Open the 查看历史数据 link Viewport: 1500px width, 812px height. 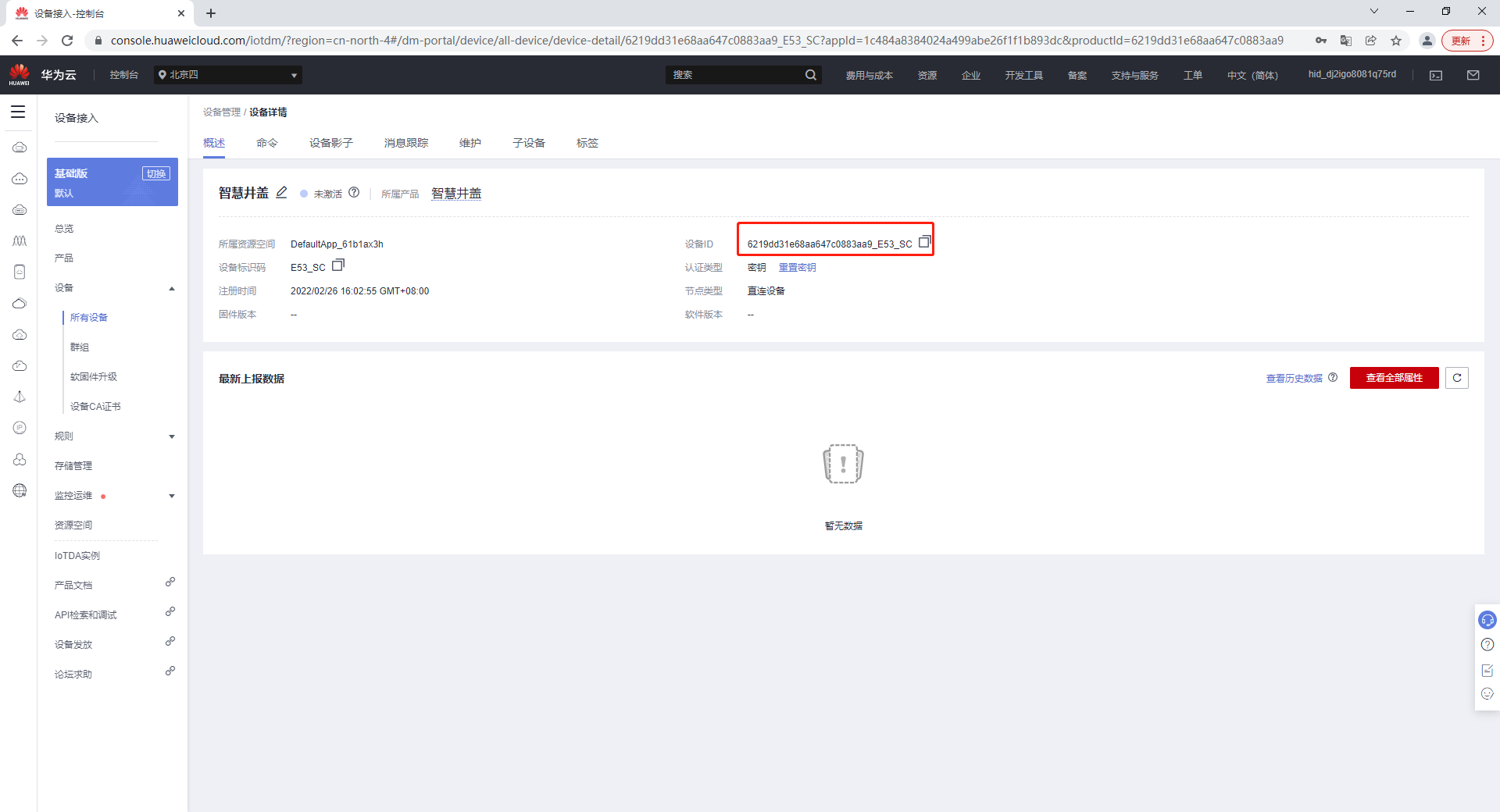(x=1295, y=378)
